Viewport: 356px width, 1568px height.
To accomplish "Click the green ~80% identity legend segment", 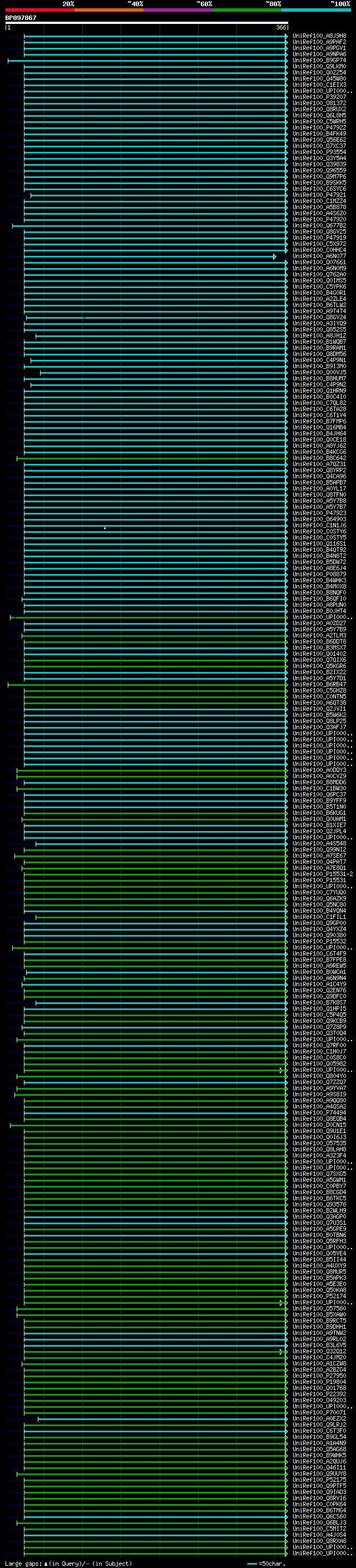I will (x=247, y=10).
